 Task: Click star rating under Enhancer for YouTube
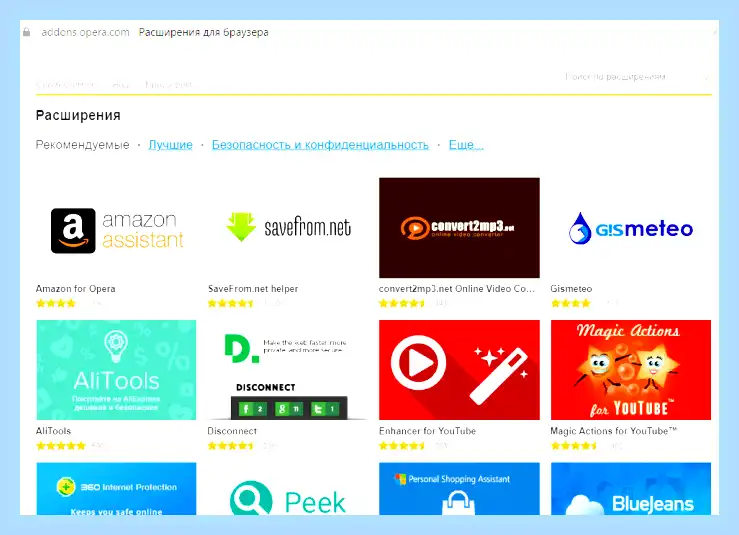tap(402, 445)
